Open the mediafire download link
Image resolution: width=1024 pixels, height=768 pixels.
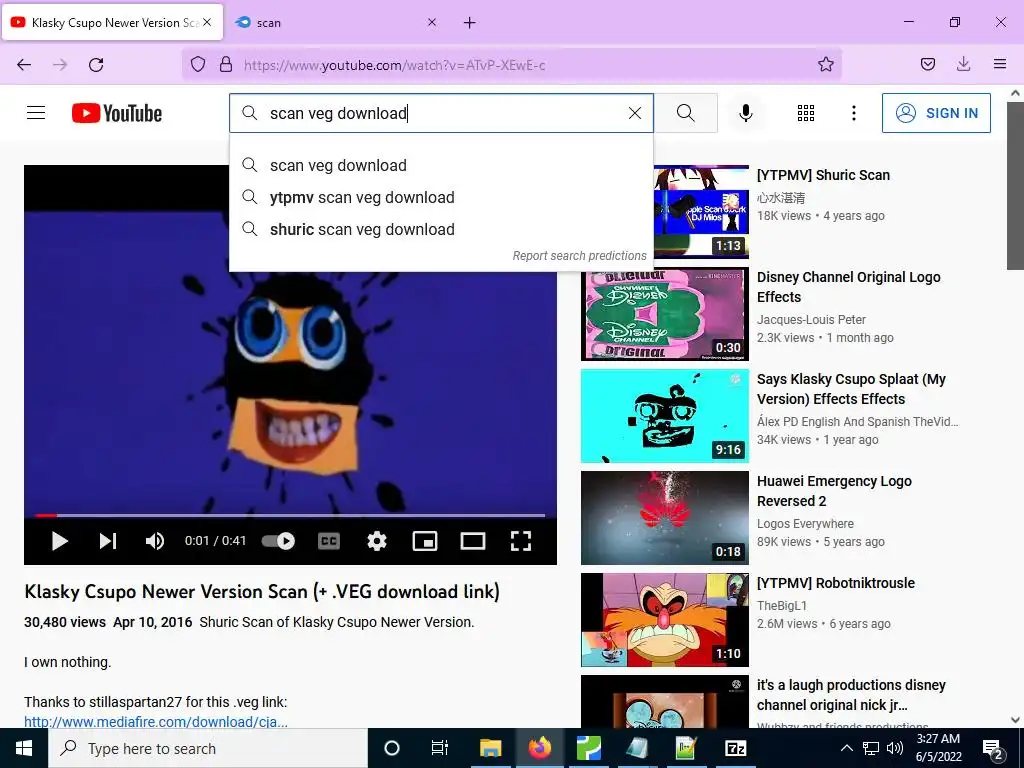pyautogui.click(x=155, y=722)
